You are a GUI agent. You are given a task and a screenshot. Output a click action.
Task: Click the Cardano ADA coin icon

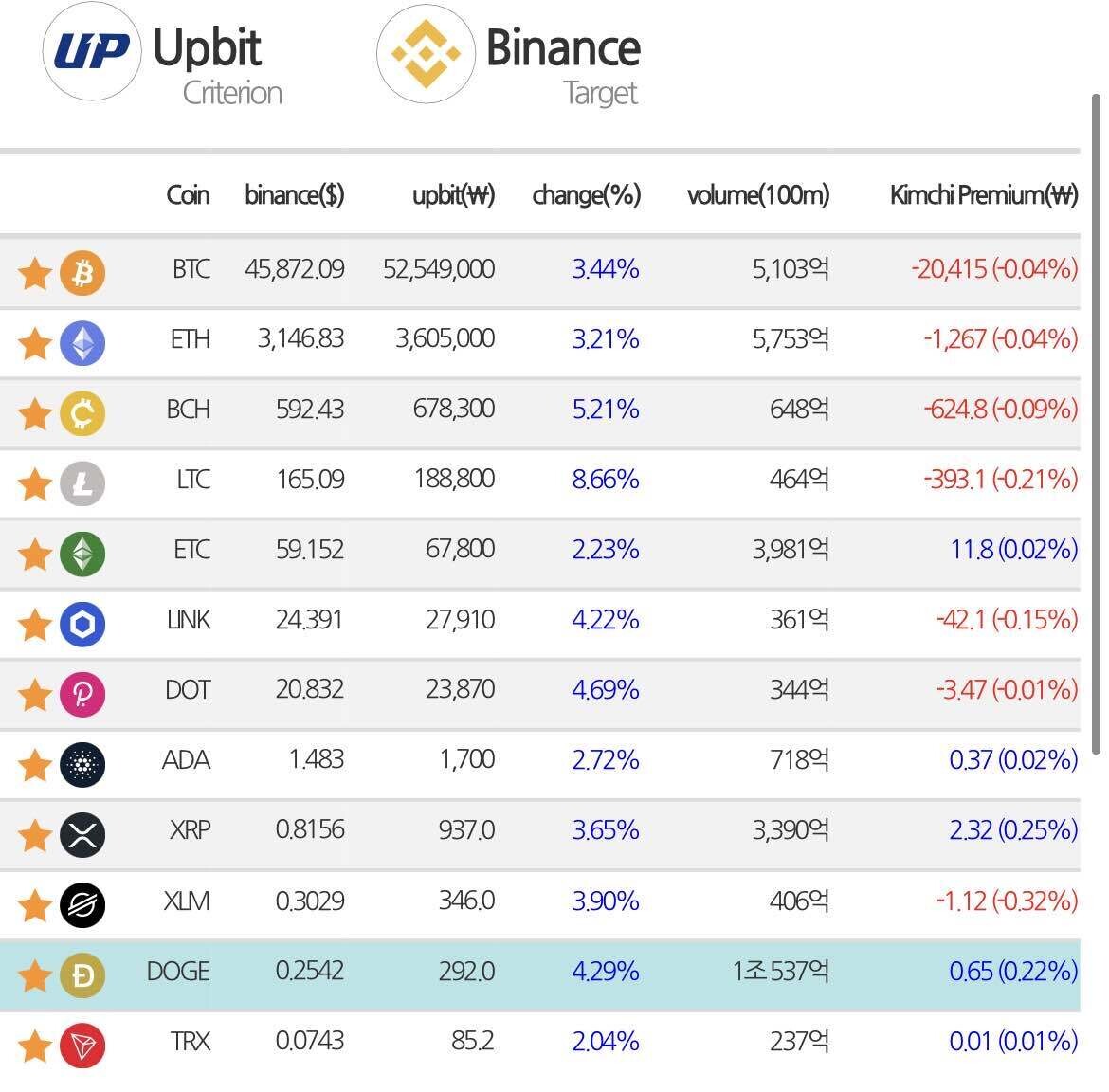82,764
